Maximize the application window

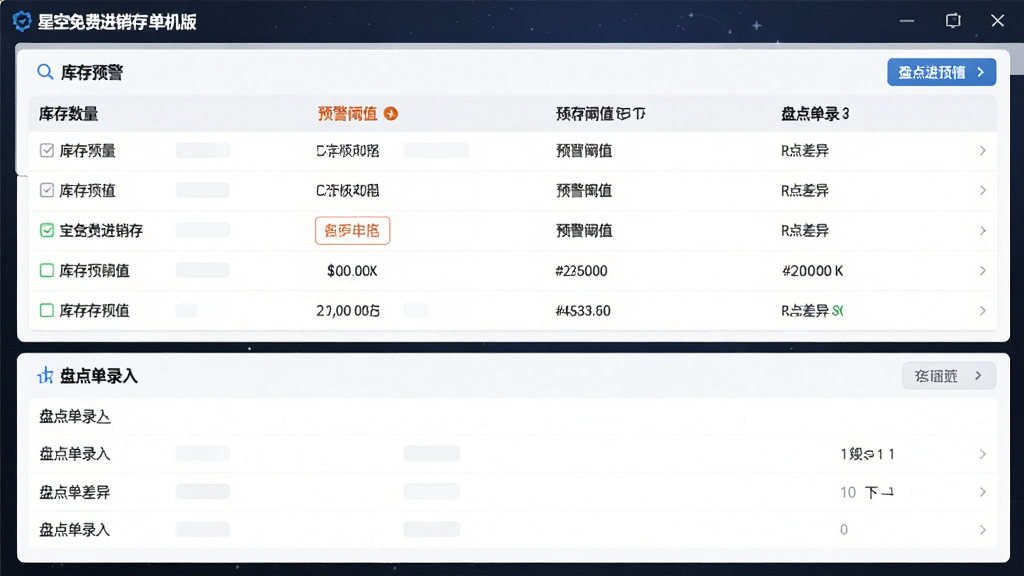coord(953,21)
